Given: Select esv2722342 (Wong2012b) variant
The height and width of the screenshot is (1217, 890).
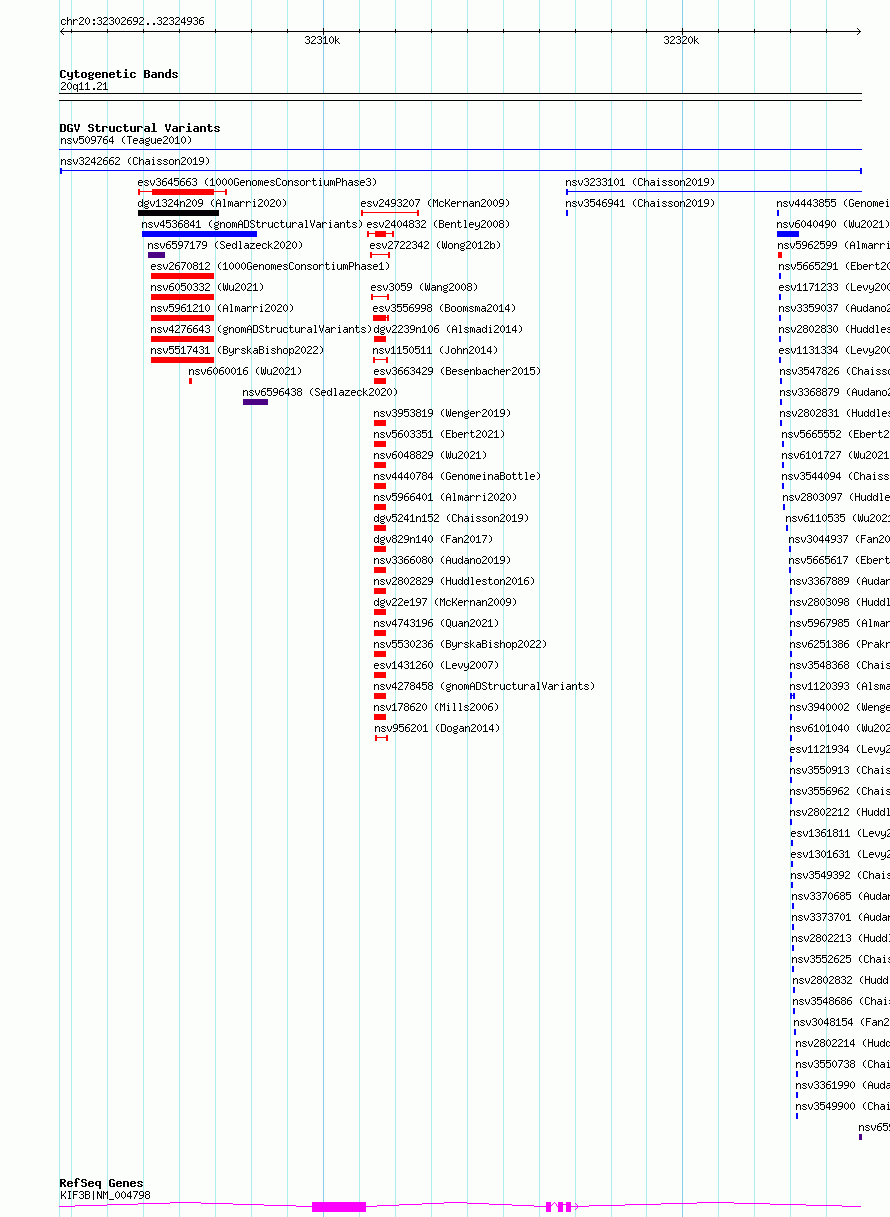Looking at the screenshot, I should [435, 246].
